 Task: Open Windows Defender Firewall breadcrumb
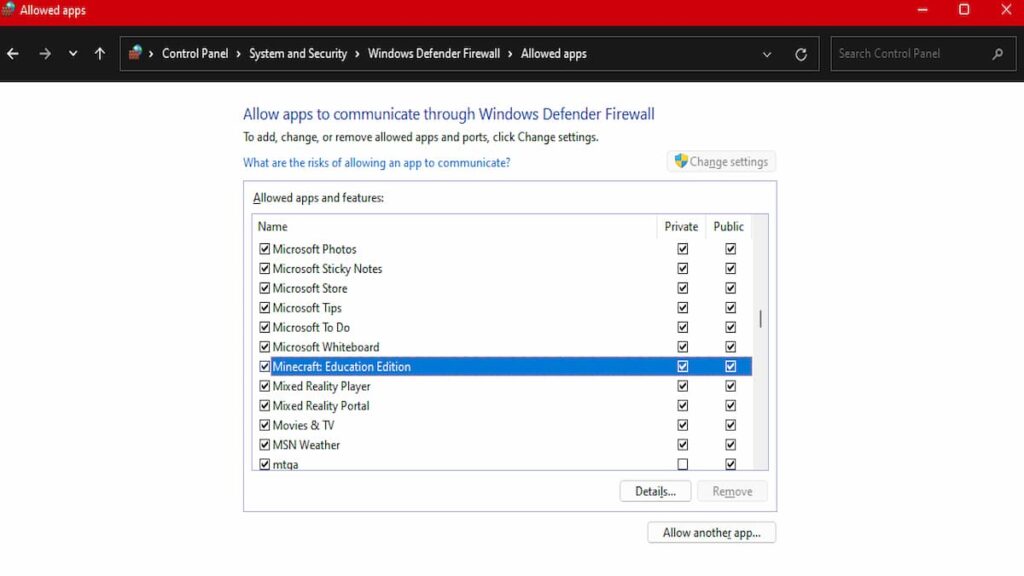coord(434,54)
